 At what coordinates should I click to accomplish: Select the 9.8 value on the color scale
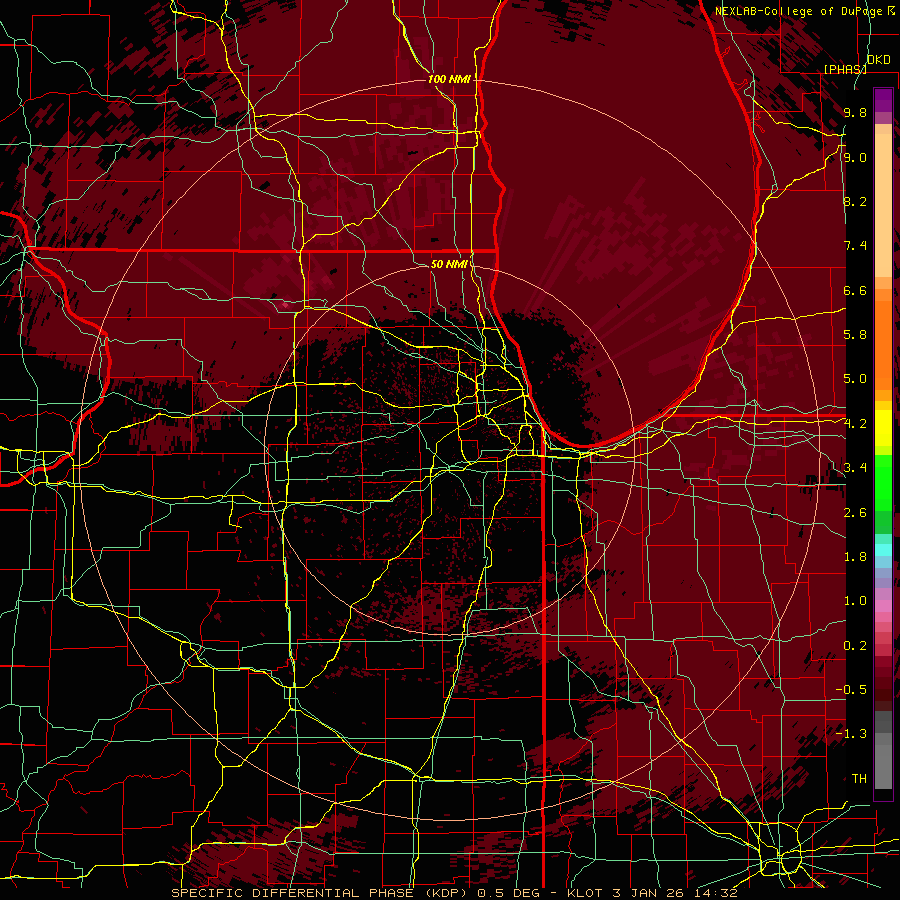(855, 112)
